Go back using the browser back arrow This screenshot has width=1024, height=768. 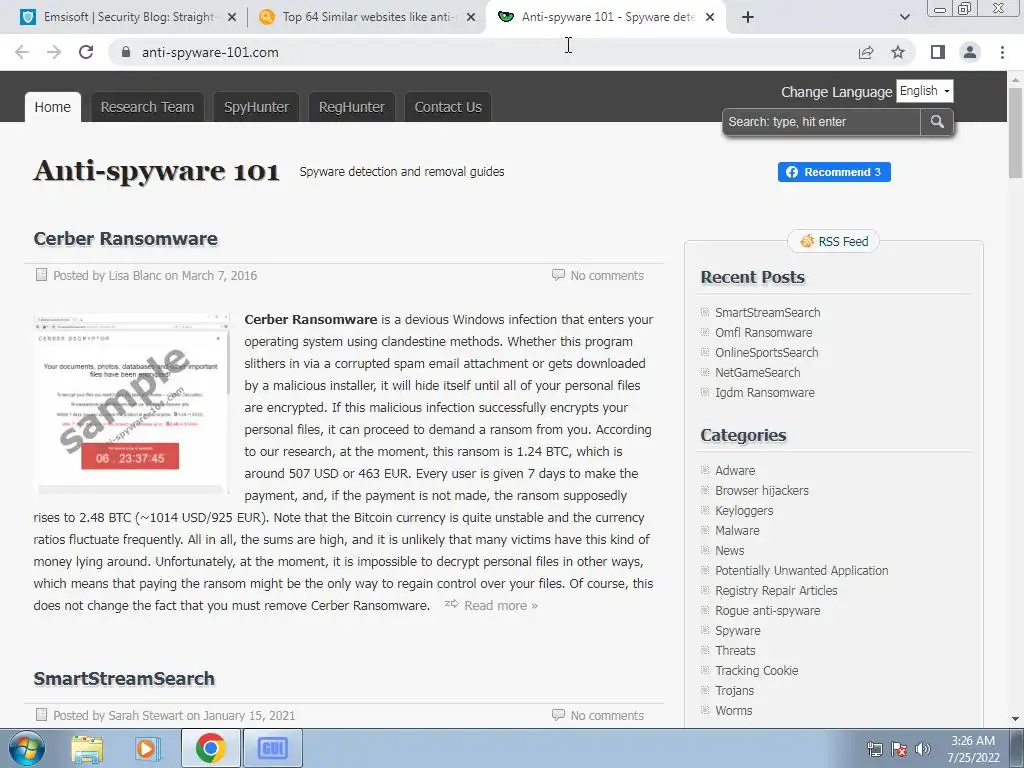22,52
